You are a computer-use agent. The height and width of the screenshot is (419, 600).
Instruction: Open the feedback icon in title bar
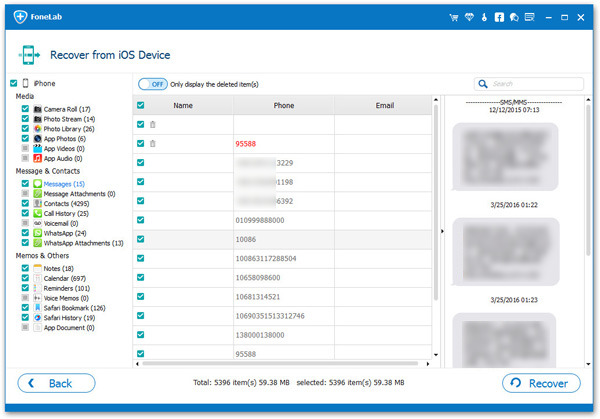pos(530,17)
